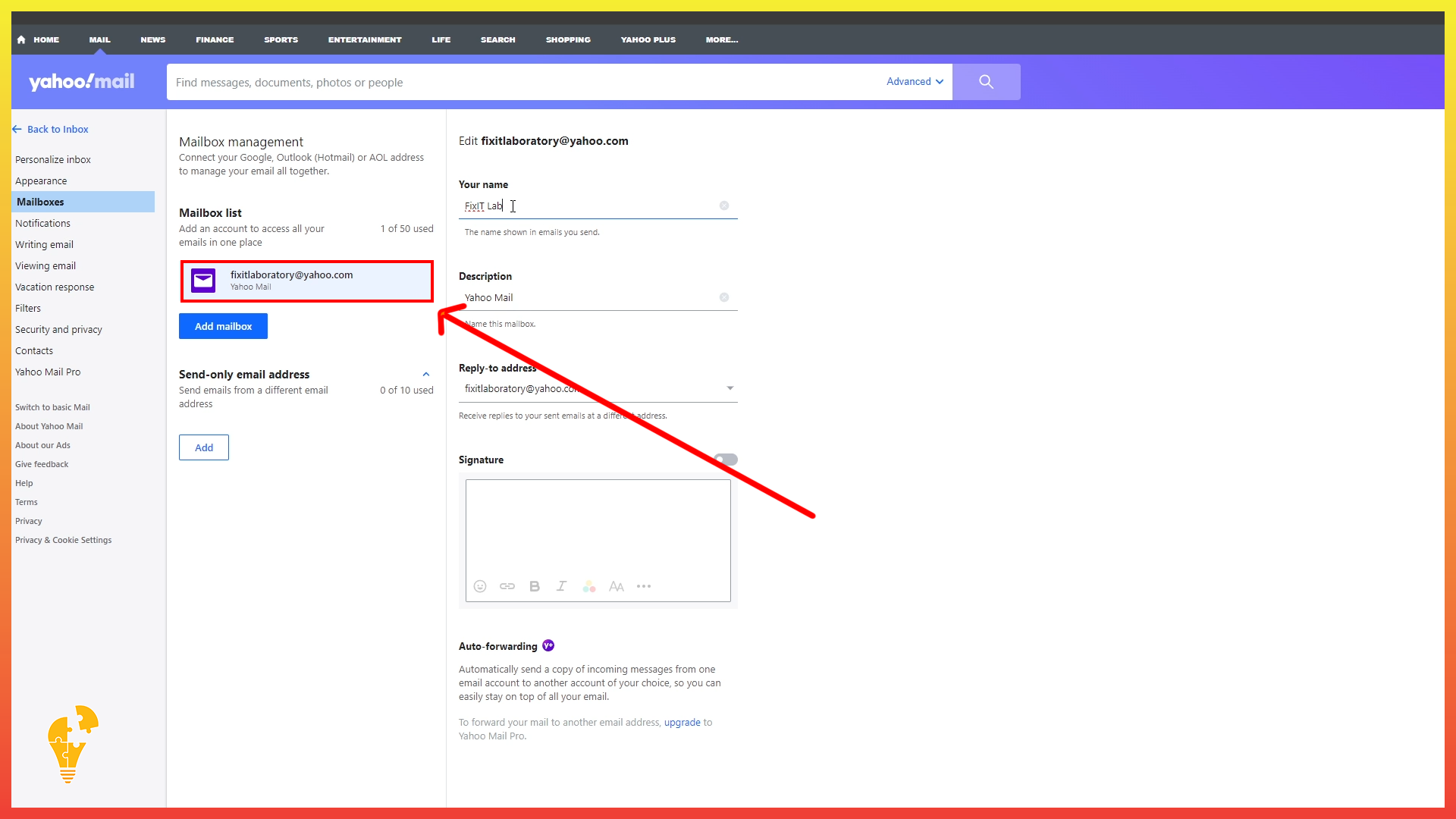Open the Mail tab in top navigation
Screen dimensions: 1456x819
(x=99, y=39)
